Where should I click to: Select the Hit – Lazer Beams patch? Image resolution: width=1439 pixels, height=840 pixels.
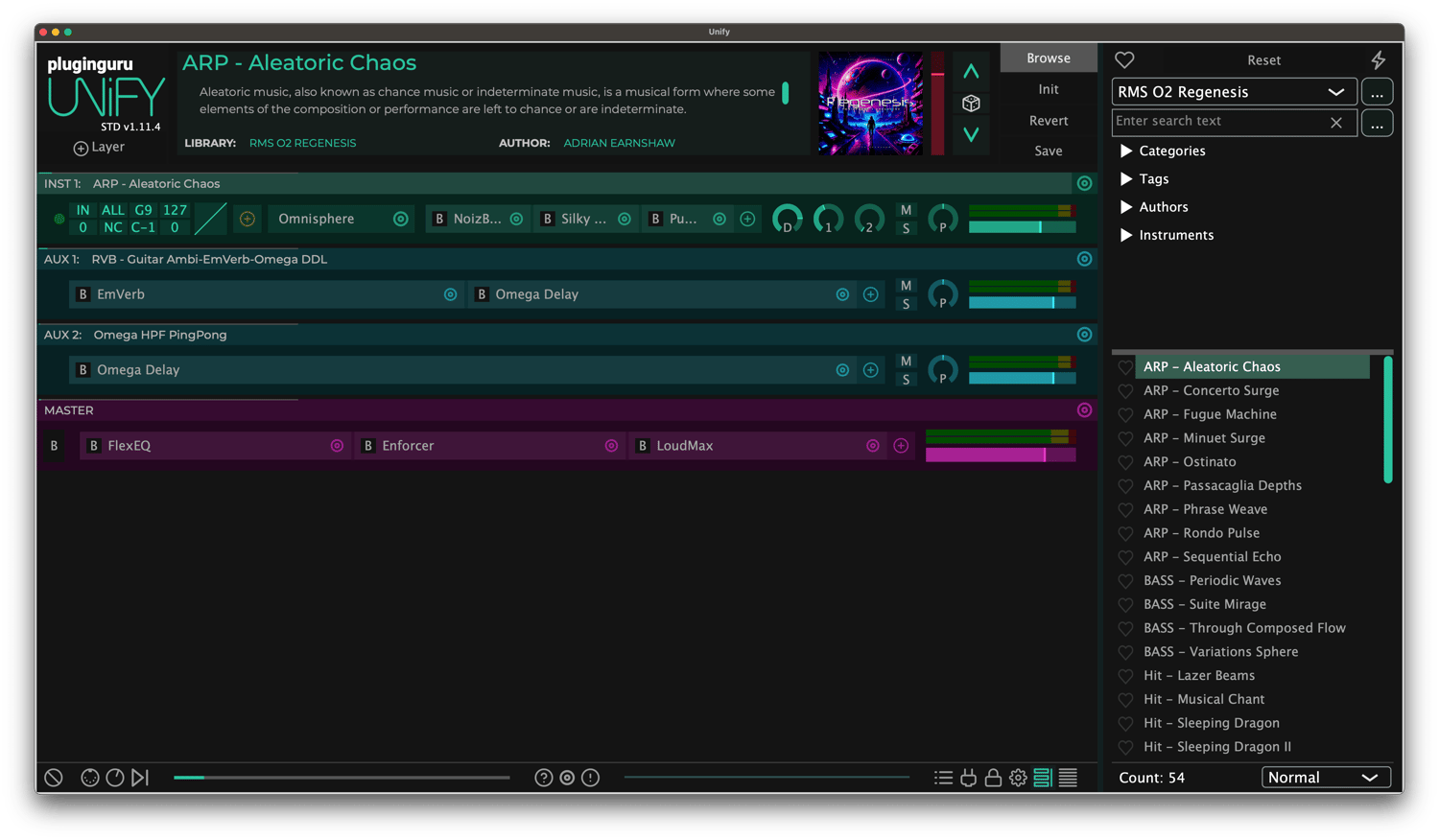(1199, 676)
